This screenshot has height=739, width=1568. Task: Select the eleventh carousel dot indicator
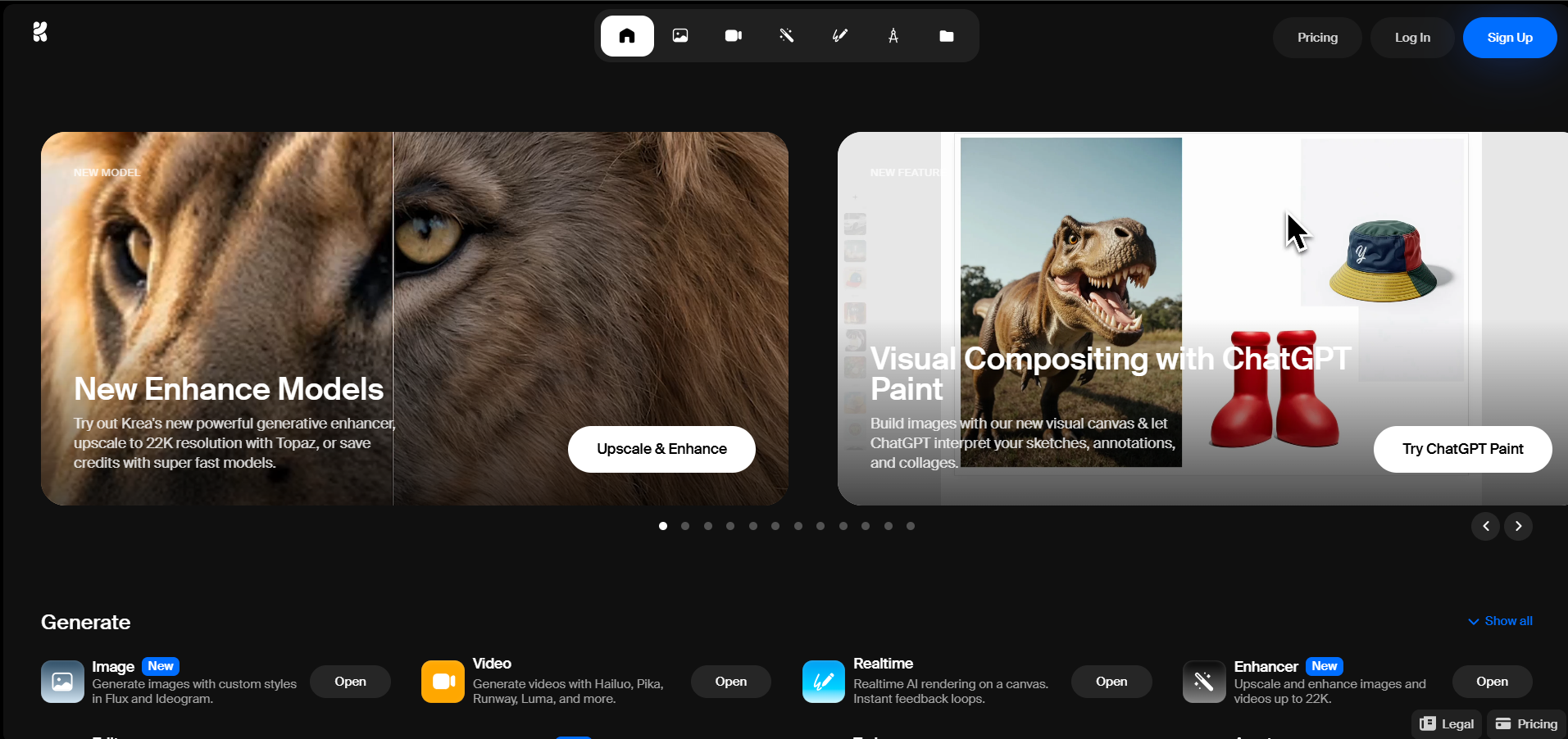889,526
